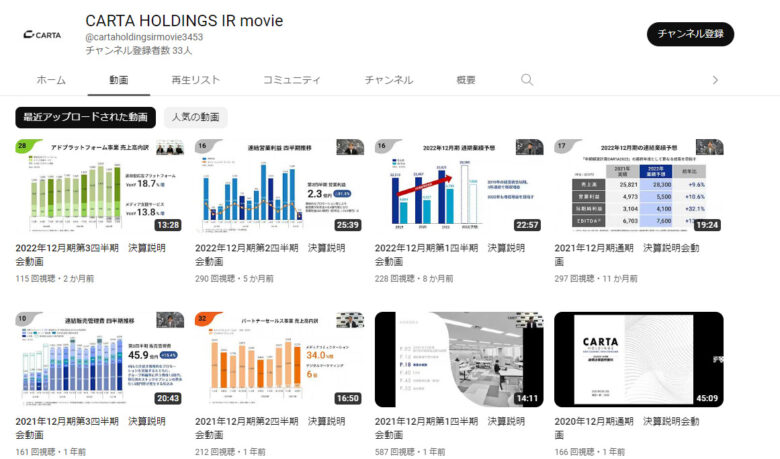Open the 45:09 video thumbnail

[639, 359]
